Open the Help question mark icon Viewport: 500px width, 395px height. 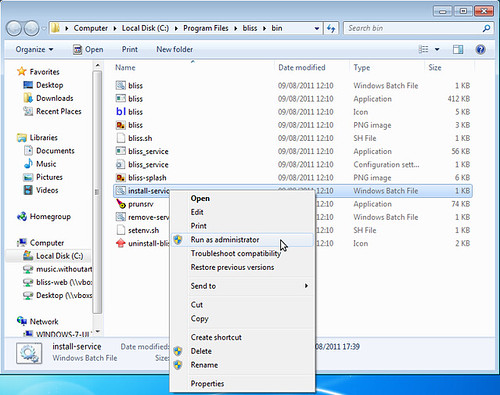click(x=480, y=50)
